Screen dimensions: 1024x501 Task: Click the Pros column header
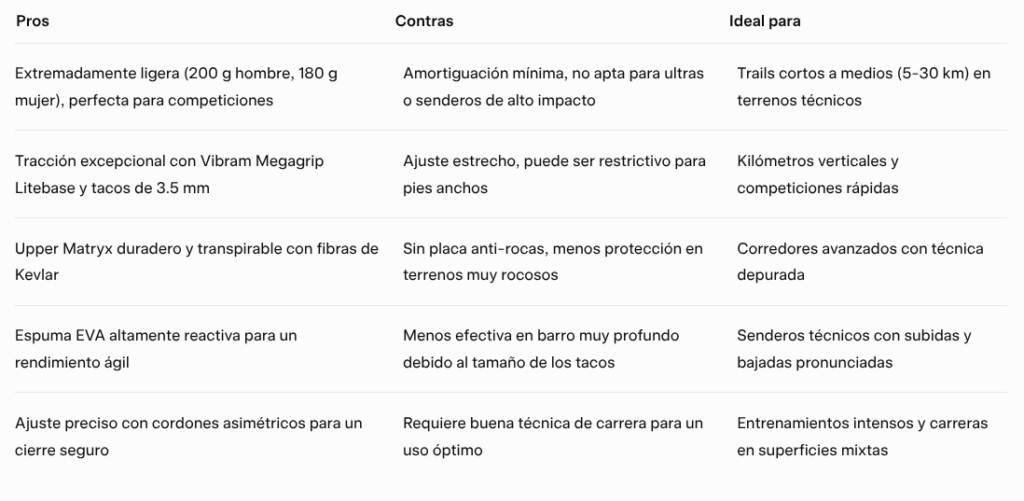click(33, 21)
